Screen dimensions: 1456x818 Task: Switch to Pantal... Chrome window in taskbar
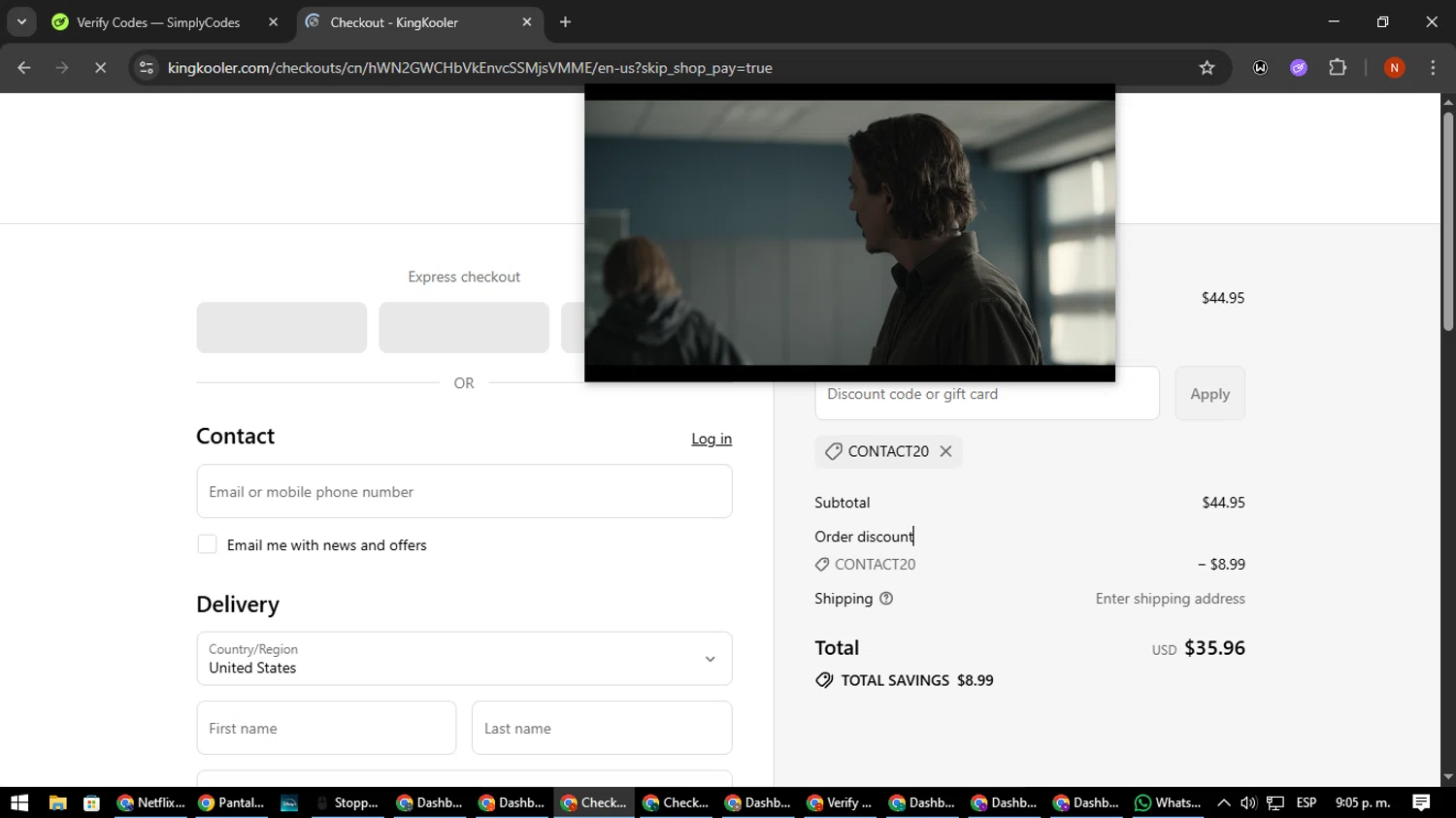pyautogui.click(x=232, y=802)
